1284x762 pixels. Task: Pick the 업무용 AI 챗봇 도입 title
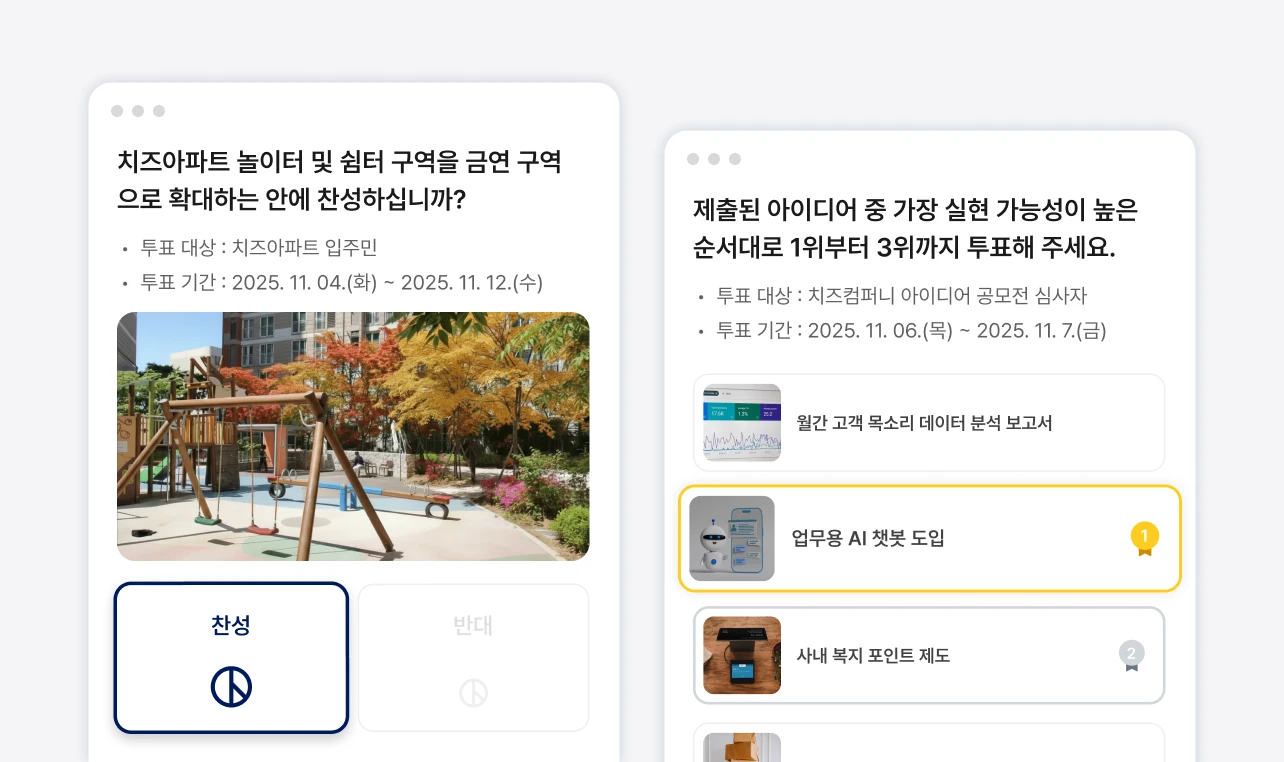[868, 538]
